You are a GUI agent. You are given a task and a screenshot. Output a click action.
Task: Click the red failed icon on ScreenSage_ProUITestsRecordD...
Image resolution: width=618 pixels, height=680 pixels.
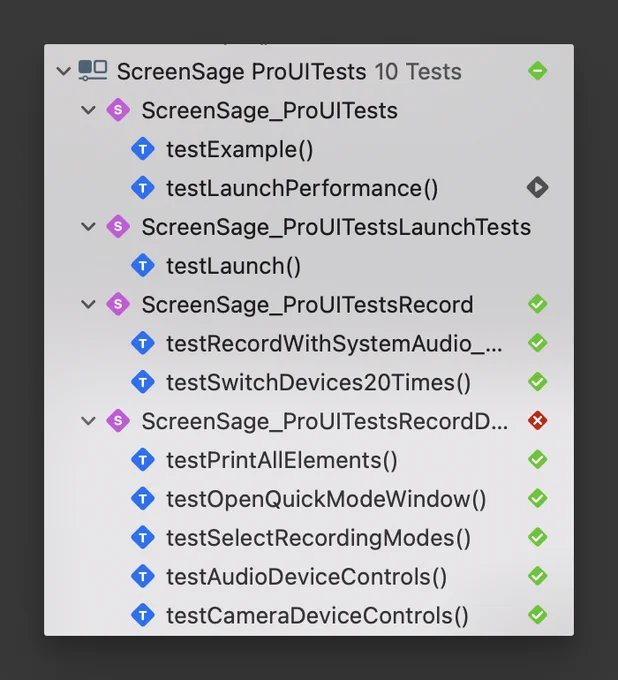[x=538, y=421]
